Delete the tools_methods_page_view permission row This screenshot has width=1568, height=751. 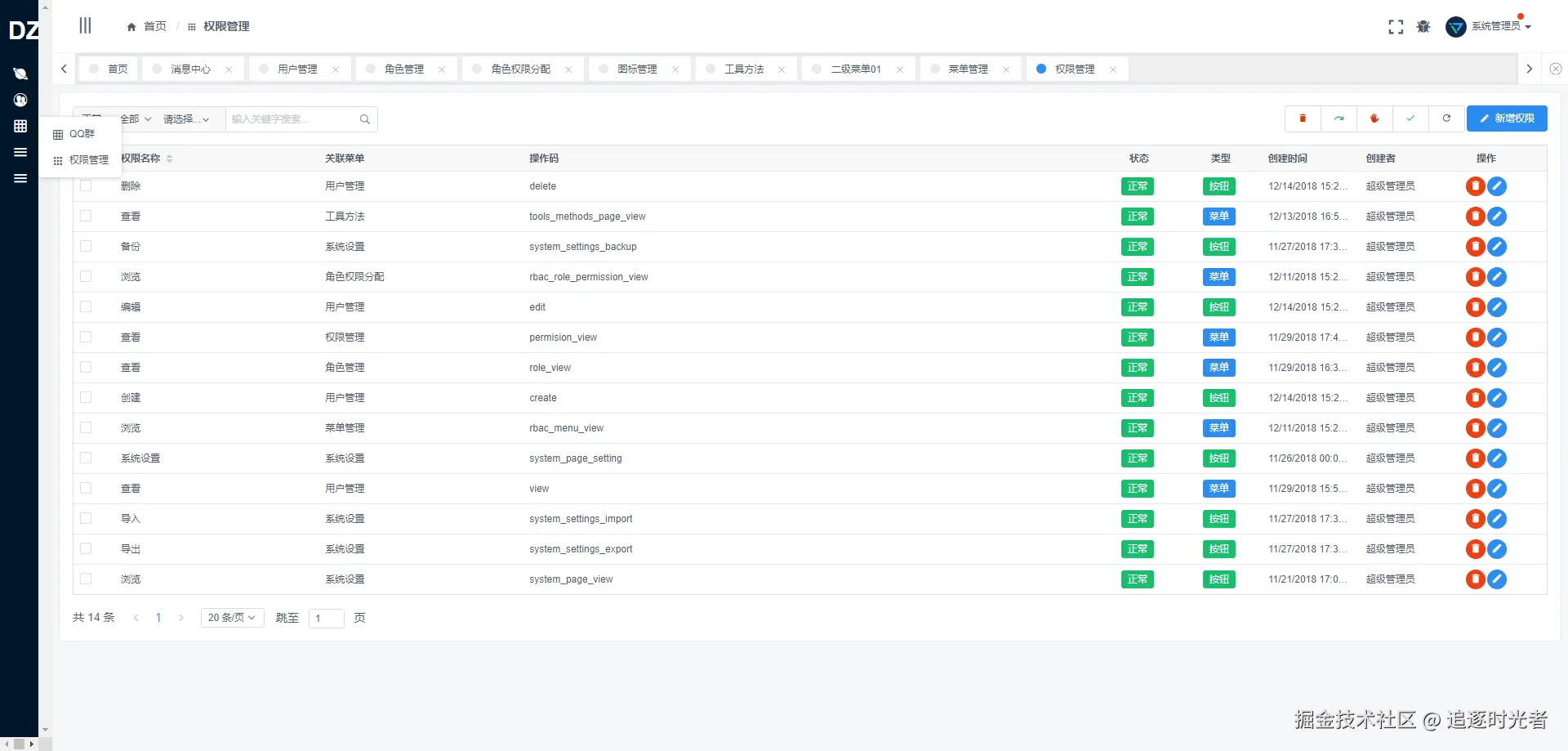1475,217
